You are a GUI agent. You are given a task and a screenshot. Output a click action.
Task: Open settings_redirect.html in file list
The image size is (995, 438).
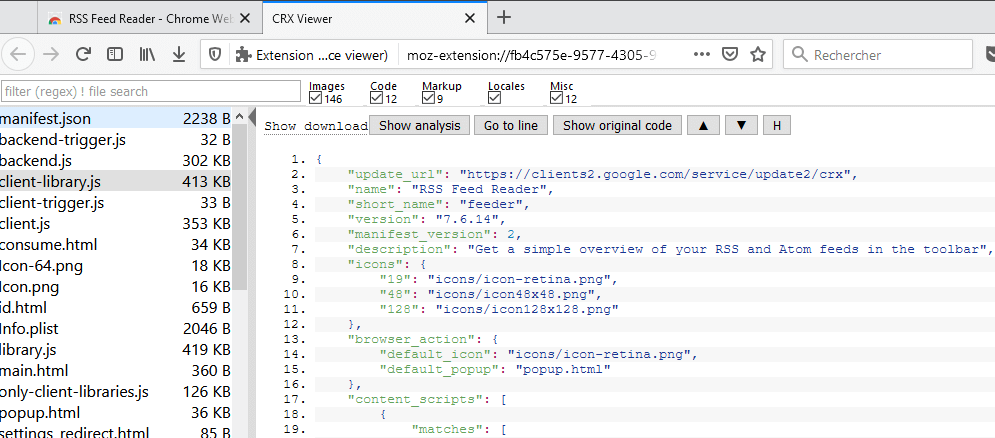click(x=115, y=432)
